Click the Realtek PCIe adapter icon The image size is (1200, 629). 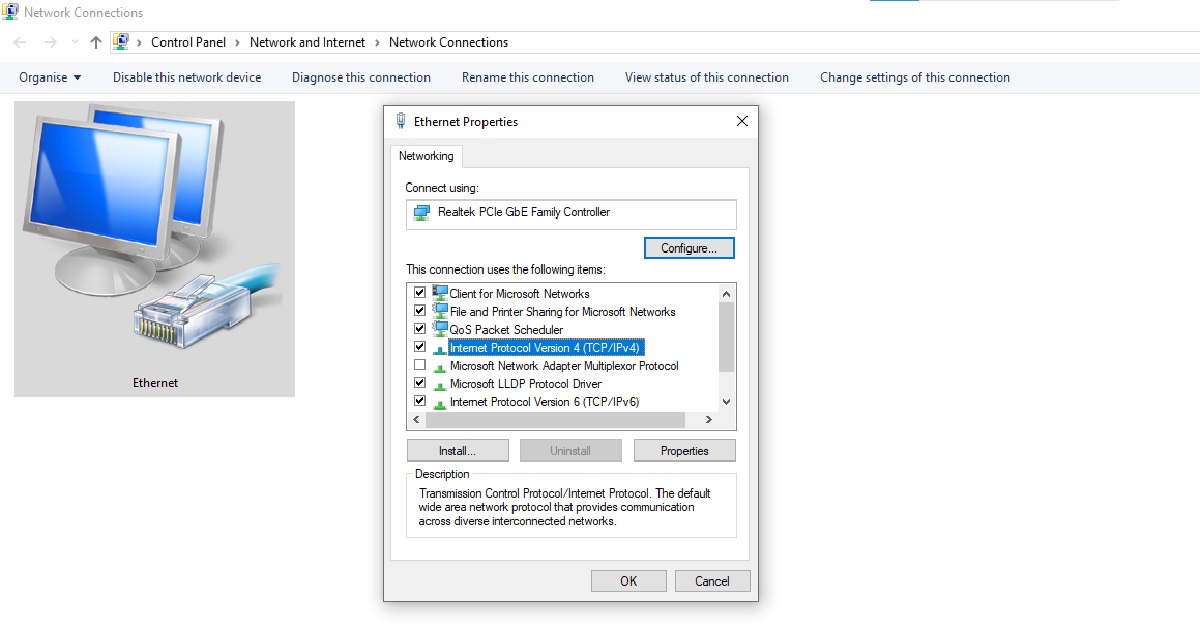click(x=422, y=213)
